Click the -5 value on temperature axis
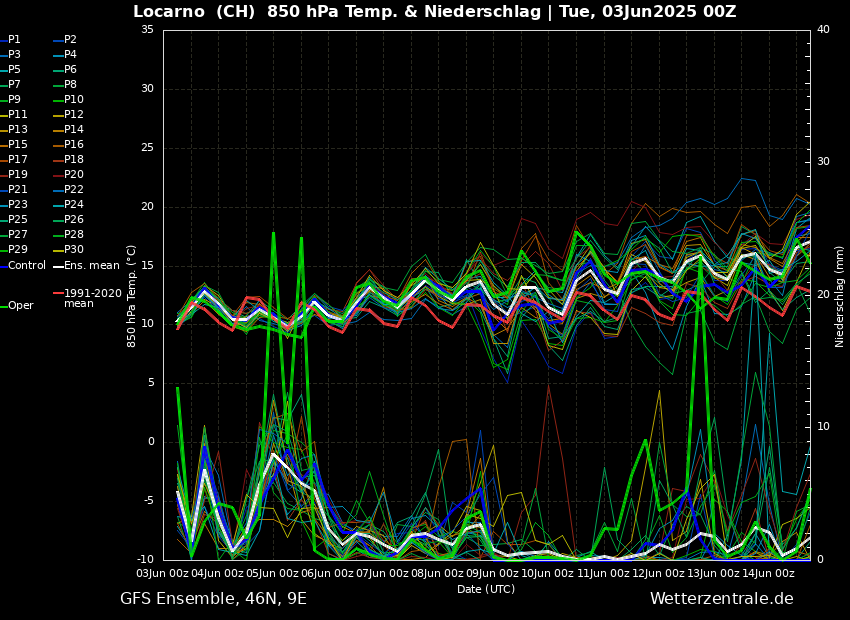 147,501
